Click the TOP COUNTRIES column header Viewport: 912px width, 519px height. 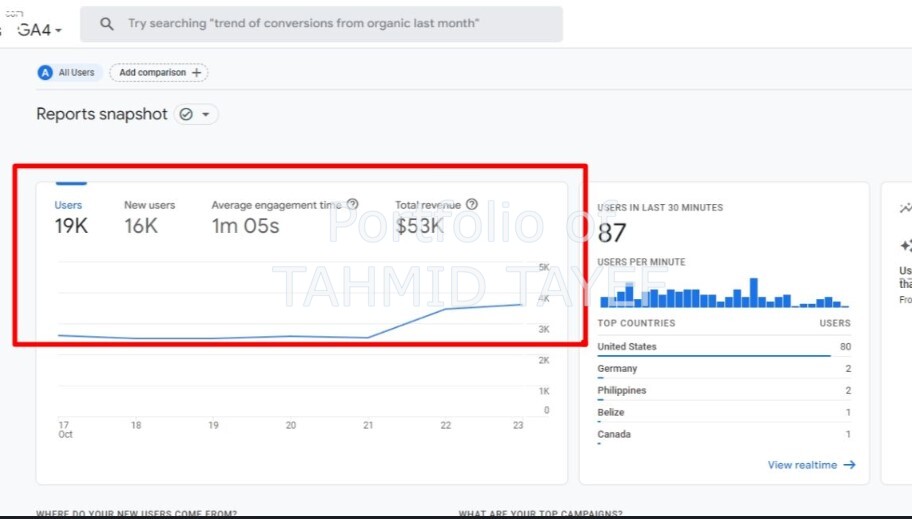pyautogui.click(x=636, y=323)
